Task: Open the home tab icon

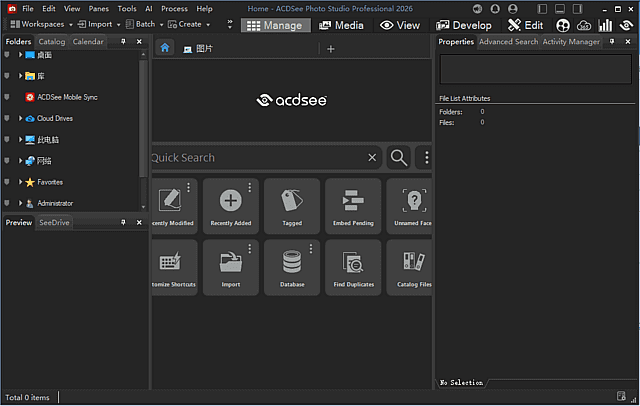Action: coord(166,48)
